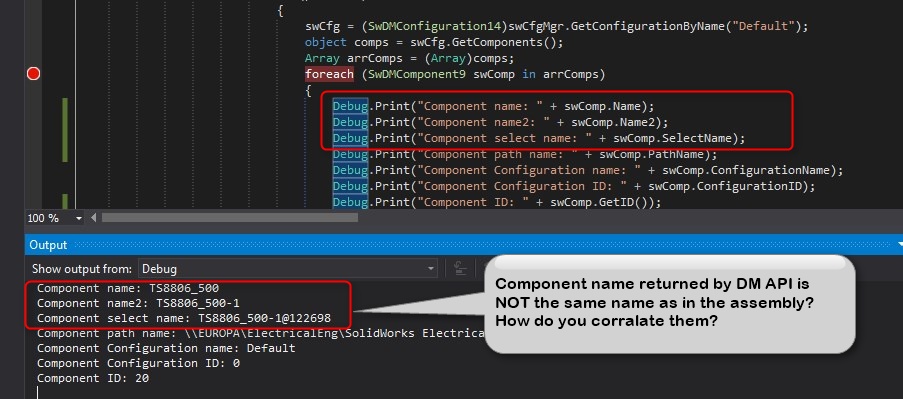Viewport: 903px width, 399px height.
Task: Click the swComp.ConfigurationID Debug.Print line
Action: (x=574, y=186)
